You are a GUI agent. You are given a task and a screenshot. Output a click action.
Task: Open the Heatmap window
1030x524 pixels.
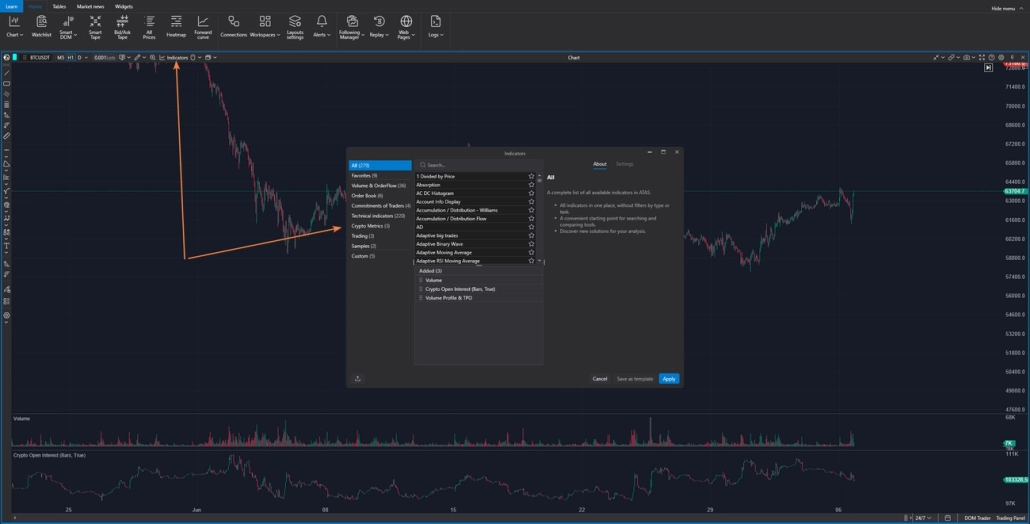click(x=176, y=27)
